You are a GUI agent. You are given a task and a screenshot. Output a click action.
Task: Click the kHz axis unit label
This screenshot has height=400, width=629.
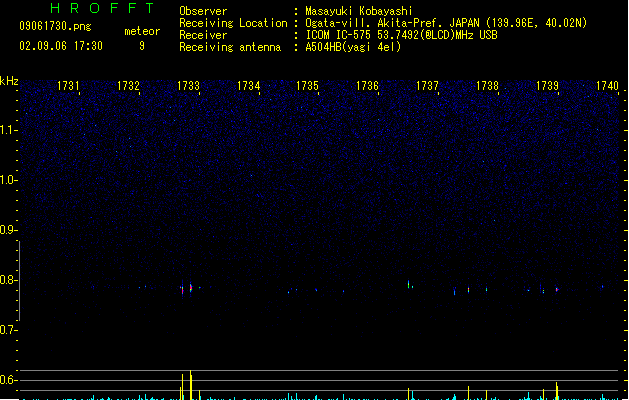point(9,81)
